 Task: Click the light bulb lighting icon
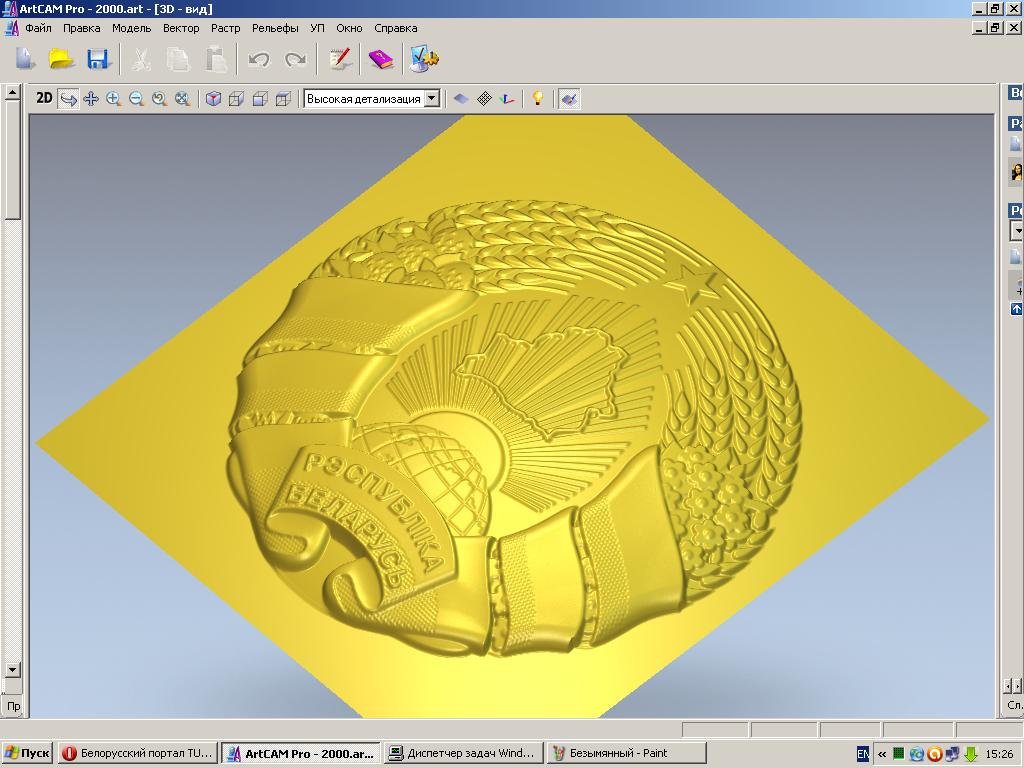[537, 99]
